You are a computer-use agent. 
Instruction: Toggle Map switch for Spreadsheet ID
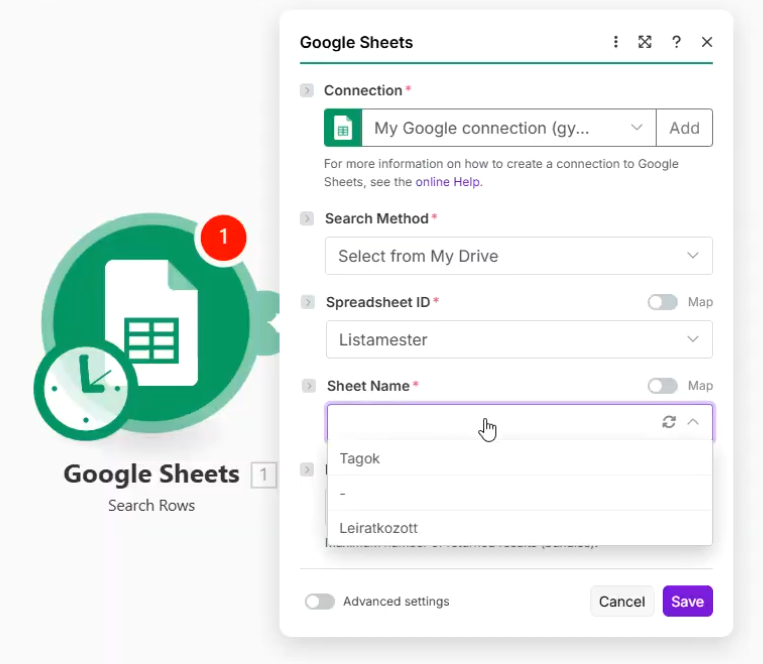click(662, 302)
